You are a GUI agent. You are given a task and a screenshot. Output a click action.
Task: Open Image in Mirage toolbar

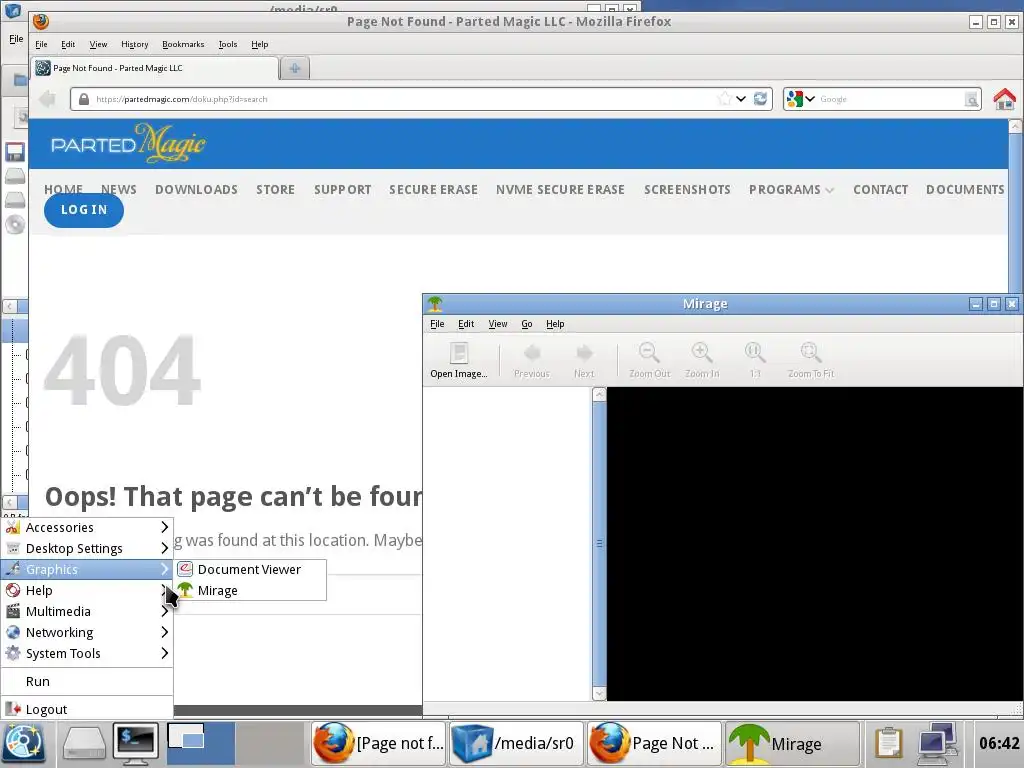pyautogui.click(x=458, y=360)
